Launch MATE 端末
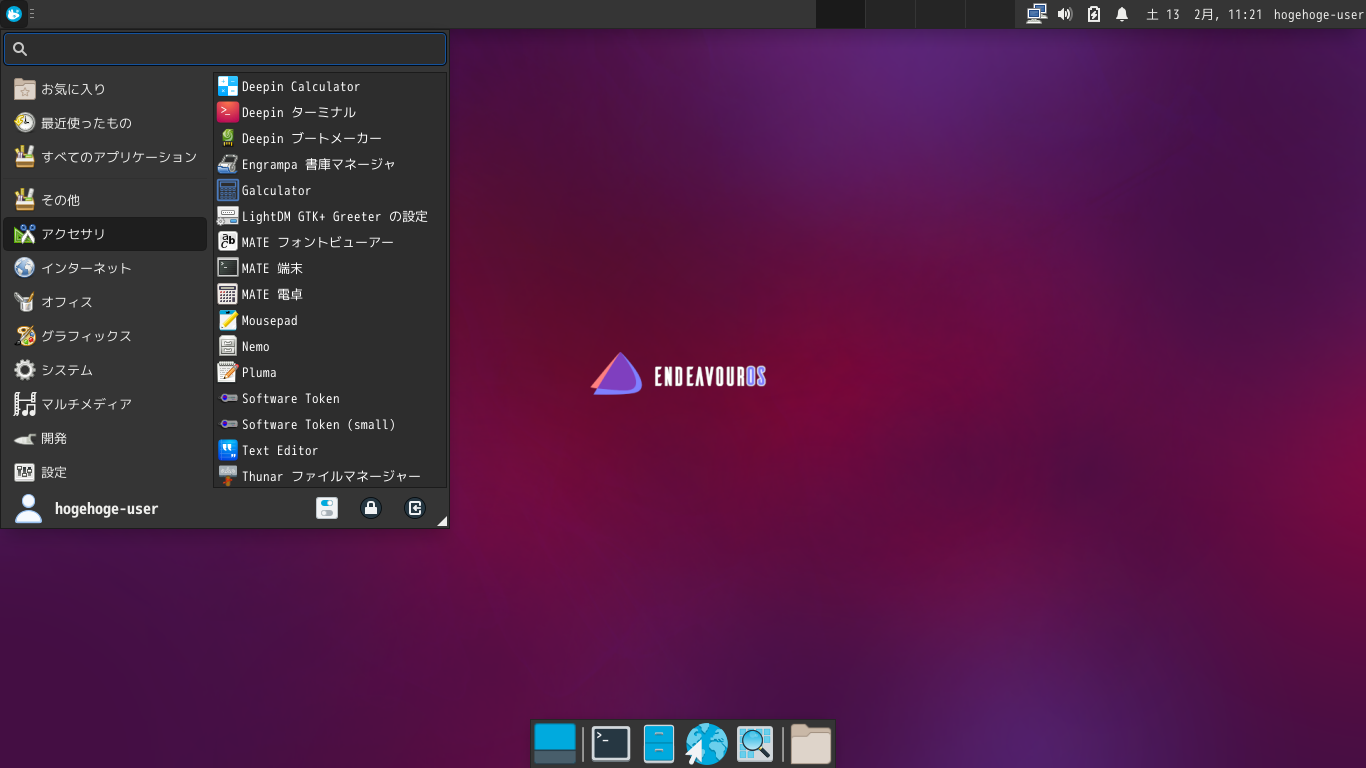Viewport: 1366px width, 768px height. (x=330, y=269)
